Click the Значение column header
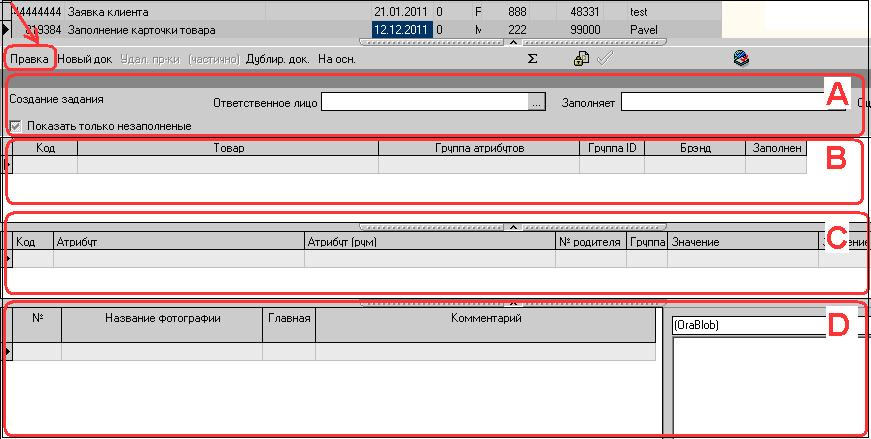This screenshot has height=439, width=871. pyautogui.click(x=743, y=242)
